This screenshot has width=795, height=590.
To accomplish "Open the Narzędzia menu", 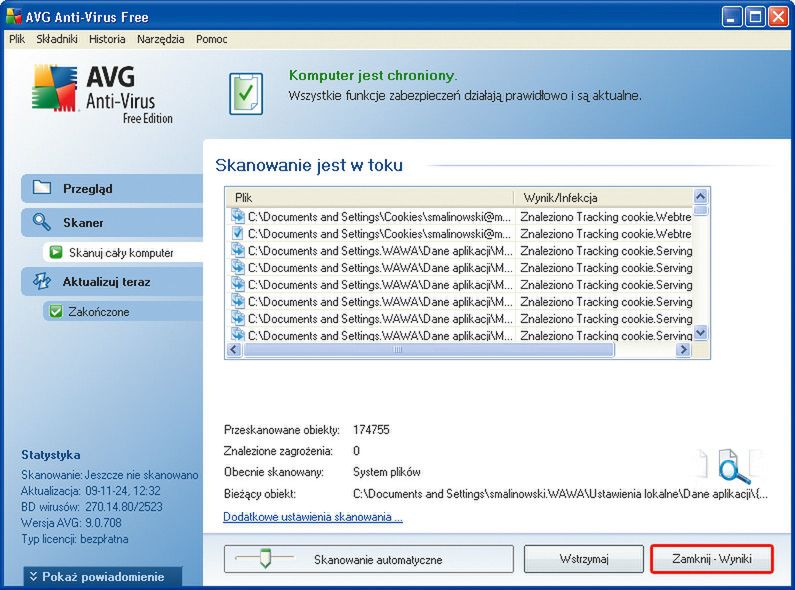I will tap(160, 39).
